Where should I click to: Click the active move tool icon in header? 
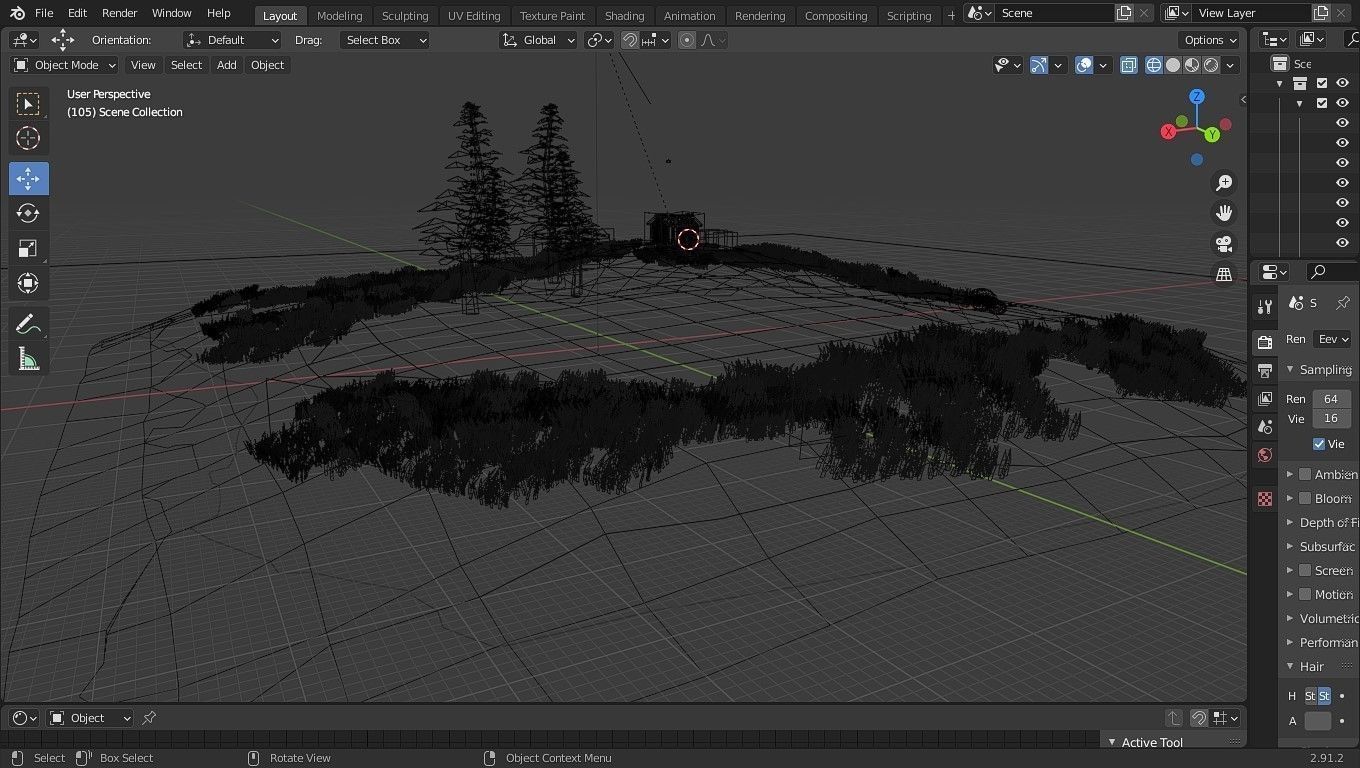pyautogui.click(x=62, y=40)
